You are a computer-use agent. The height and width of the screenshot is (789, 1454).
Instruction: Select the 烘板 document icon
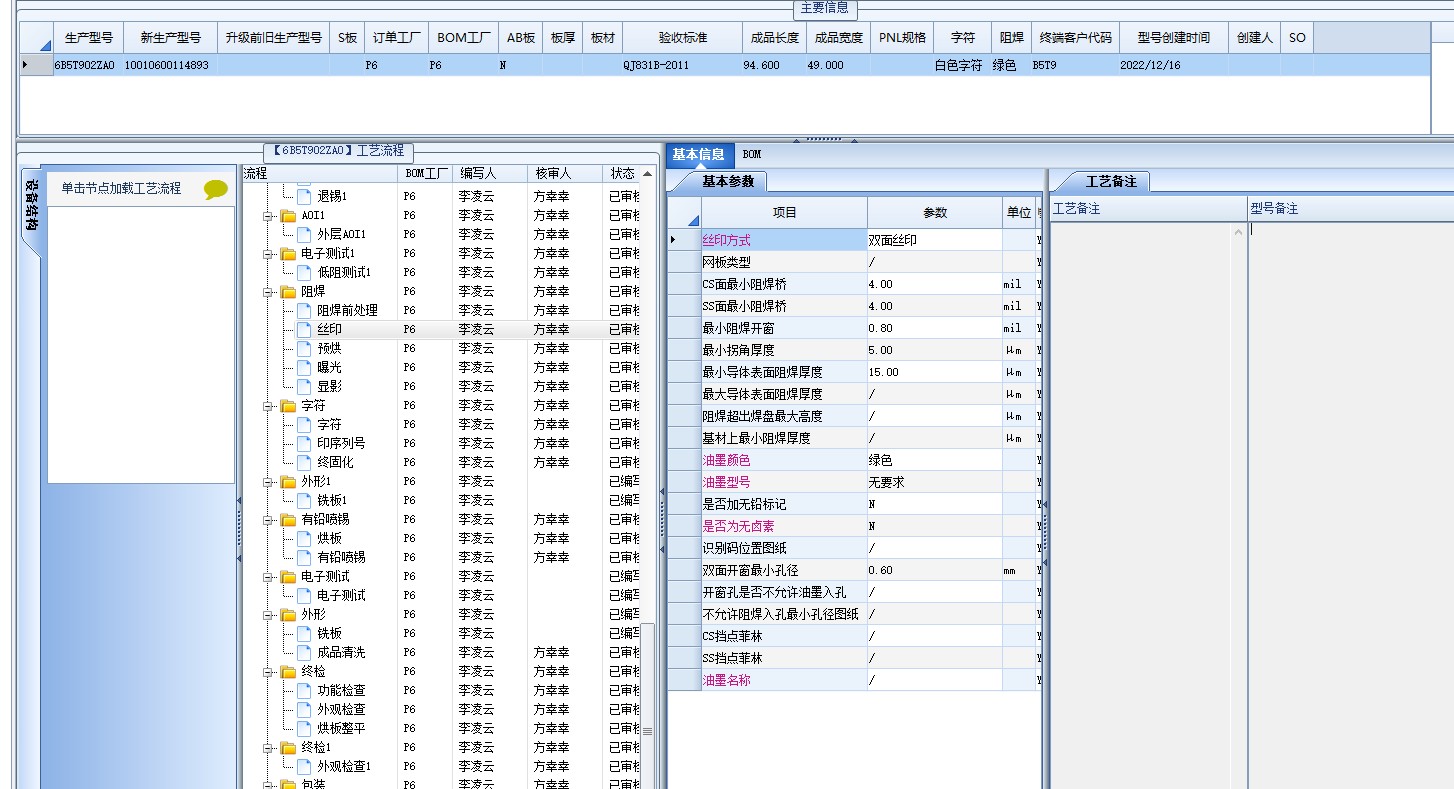(304, 538)
